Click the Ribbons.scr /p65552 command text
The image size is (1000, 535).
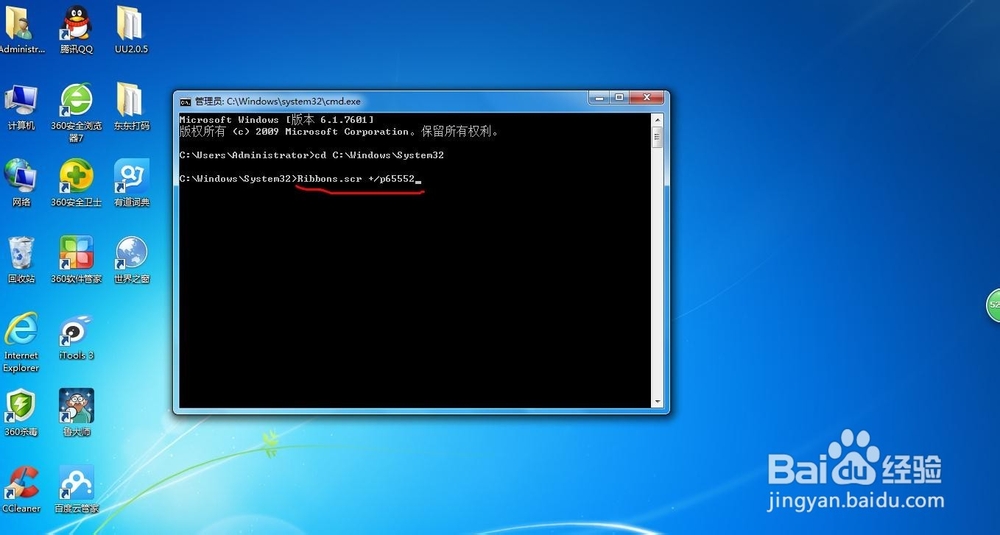[x=356, y=179]
